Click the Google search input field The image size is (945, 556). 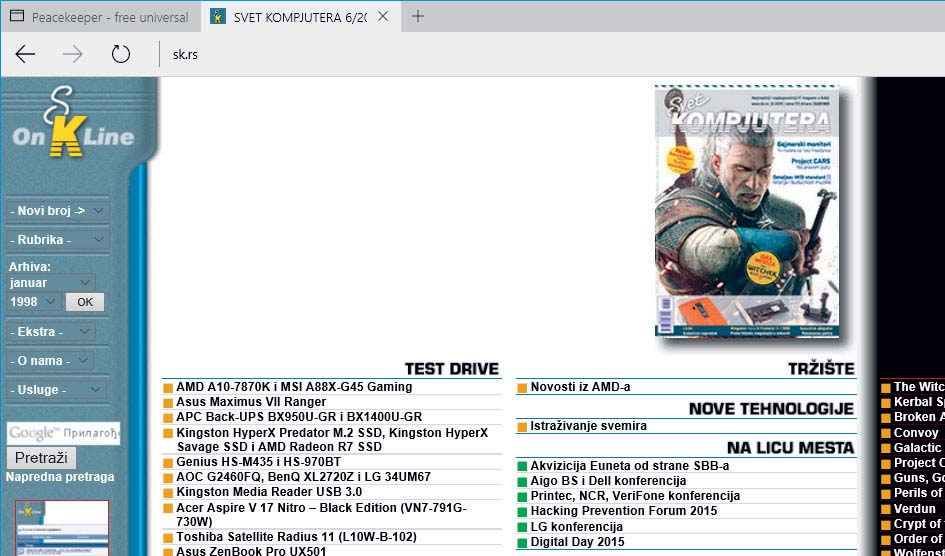63,433
